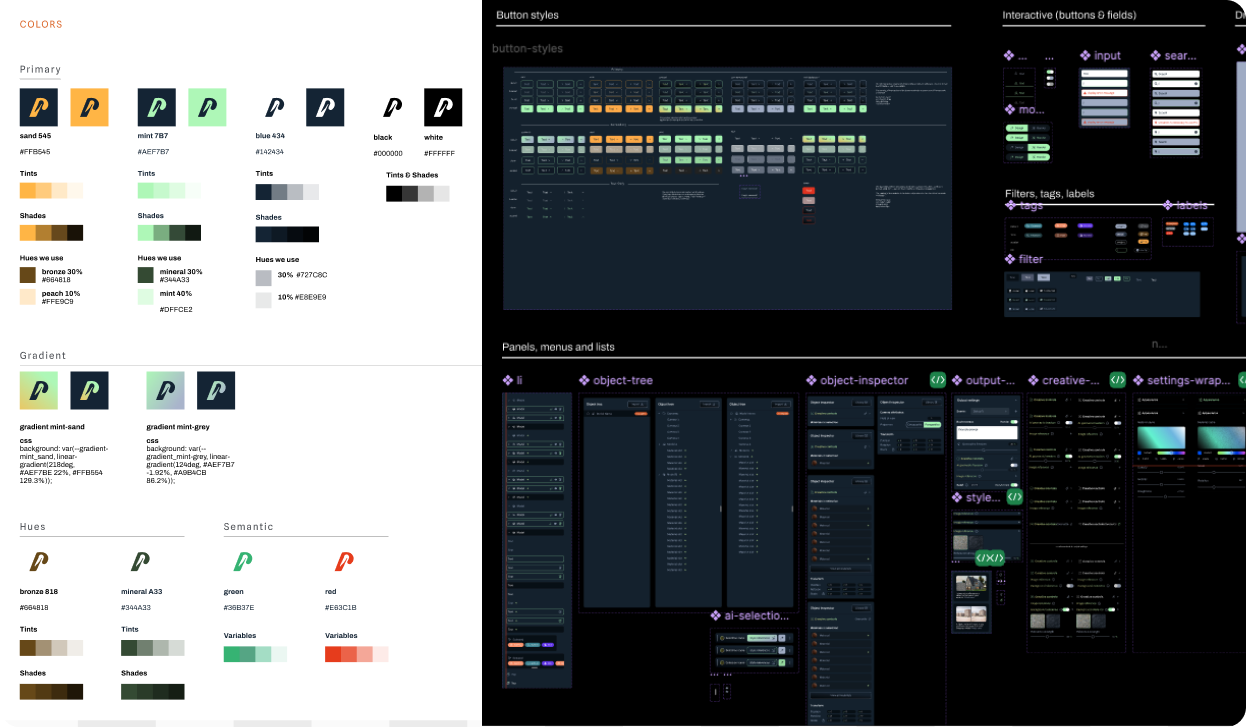Click the component icon next to filter
The height and width of the screenshot is (727, 1246).
click(1009, 259)
